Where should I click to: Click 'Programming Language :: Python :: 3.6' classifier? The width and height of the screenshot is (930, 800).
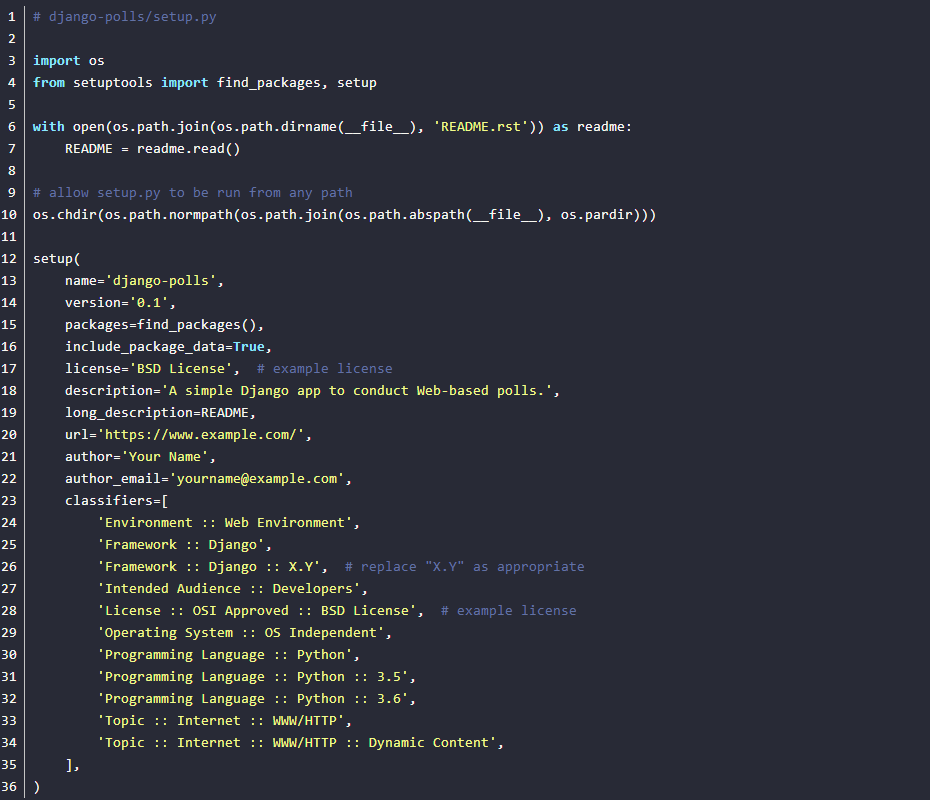[x=253, y=698]
